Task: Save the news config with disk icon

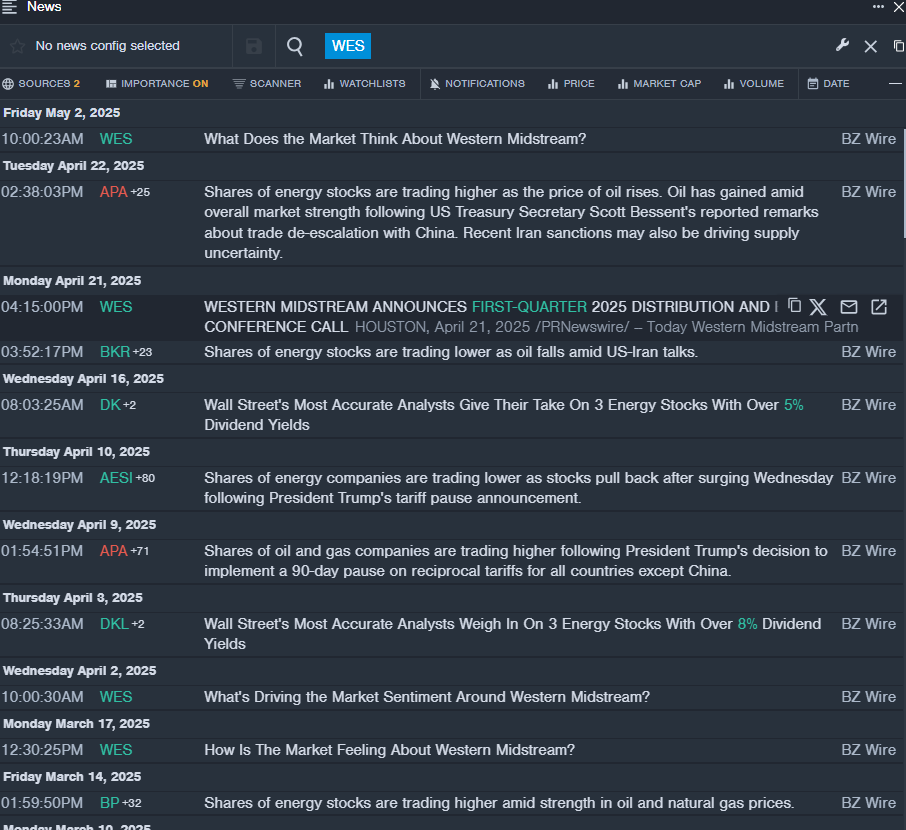Action: click(x=254, y=46)
